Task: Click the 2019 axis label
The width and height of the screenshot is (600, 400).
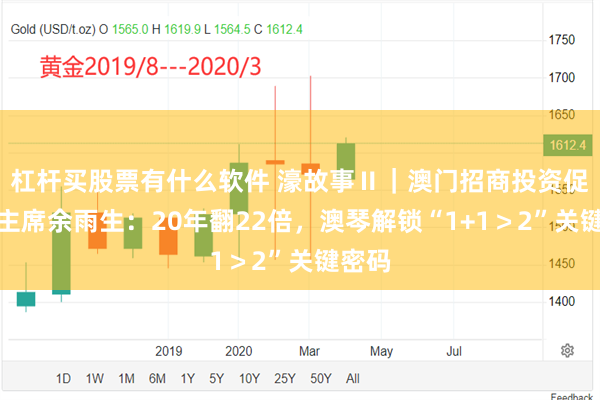Action: click(169, 351)
